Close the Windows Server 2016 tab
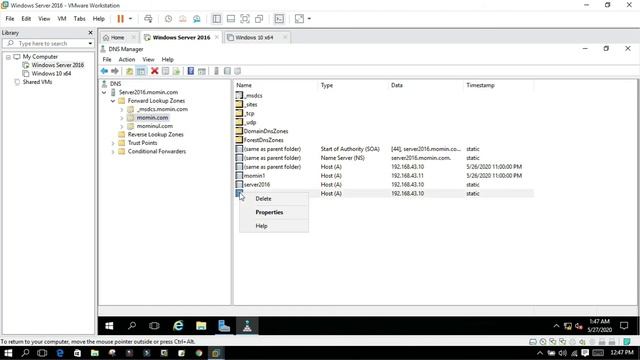This screenshot has height=360, width=640. pos(217,38)
